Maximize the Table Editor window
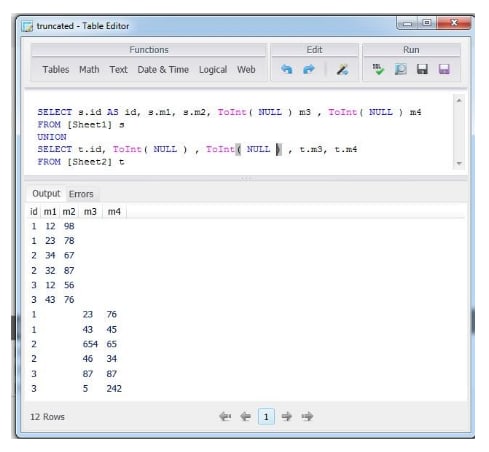489x452 pixels. [427, 23]
